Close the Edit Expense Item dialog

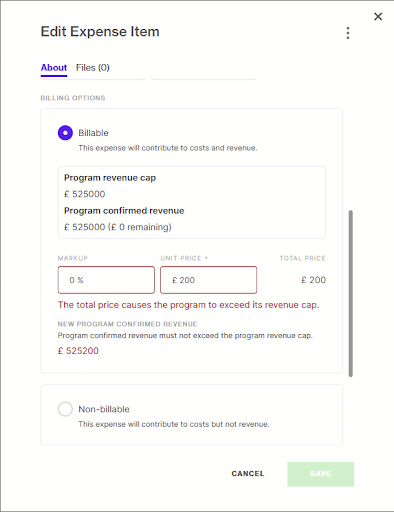pyautogui.click(x=378, y=16)
